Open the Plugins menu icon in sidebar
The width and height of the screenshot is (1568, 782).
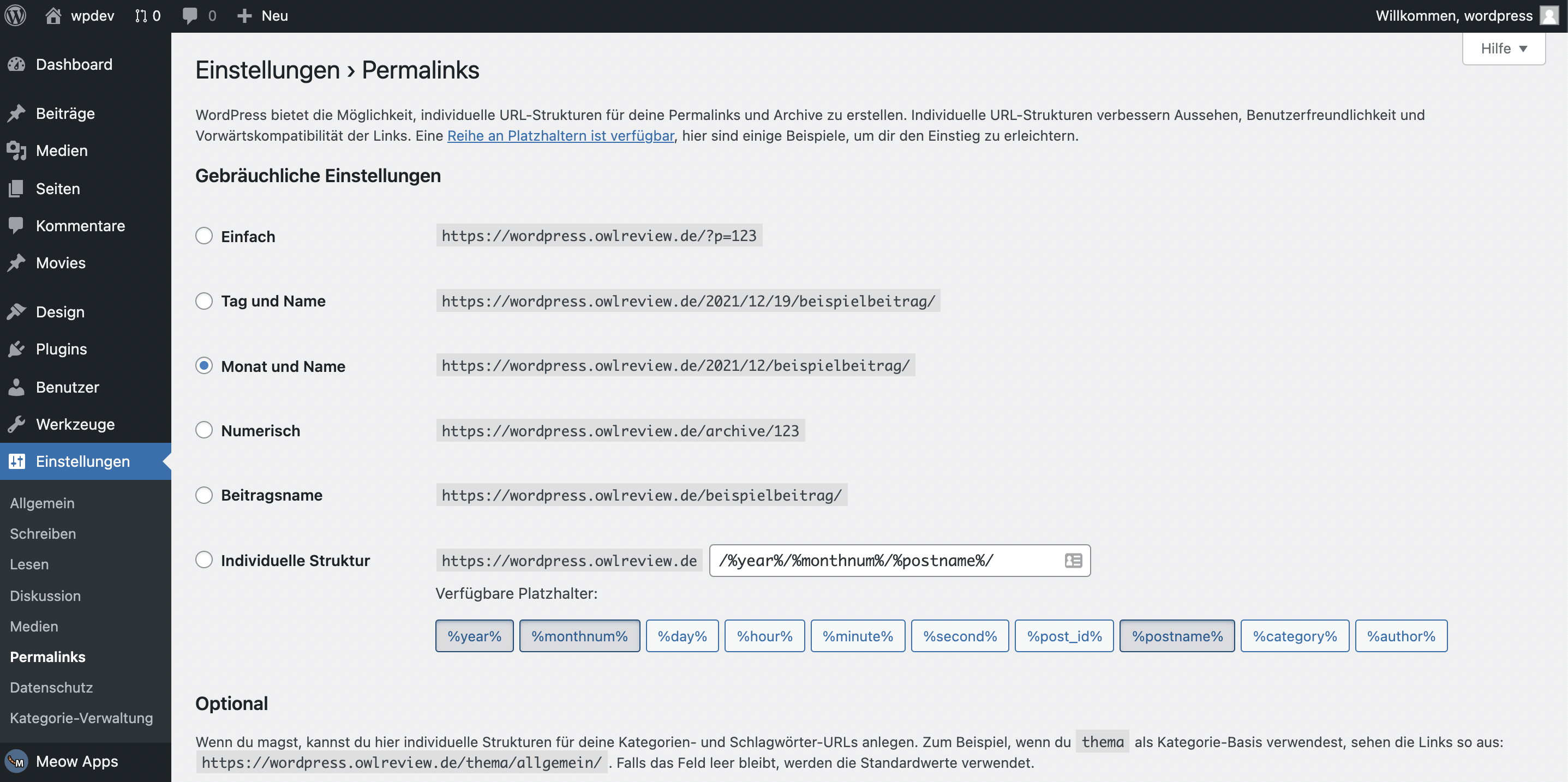pos(16,348)
